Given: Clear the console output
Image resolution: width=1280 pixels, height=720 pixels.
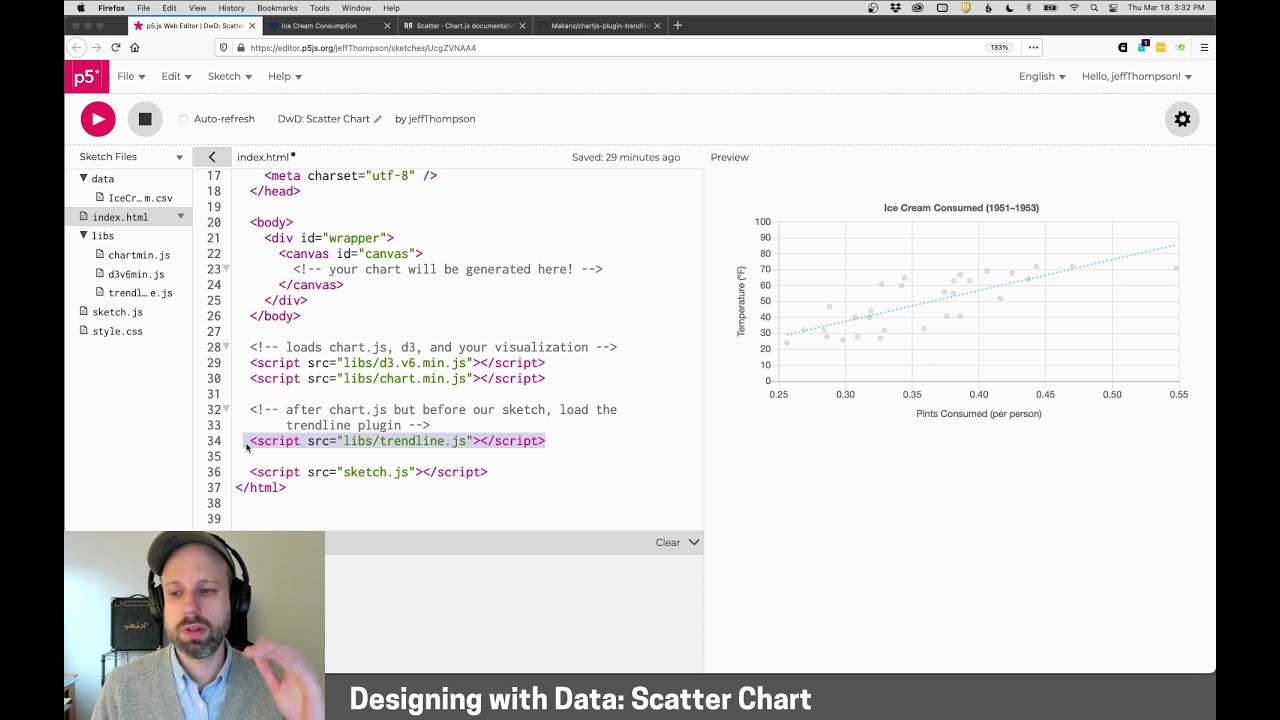Looking at the screenshot, I should click(x=668, y=542).
